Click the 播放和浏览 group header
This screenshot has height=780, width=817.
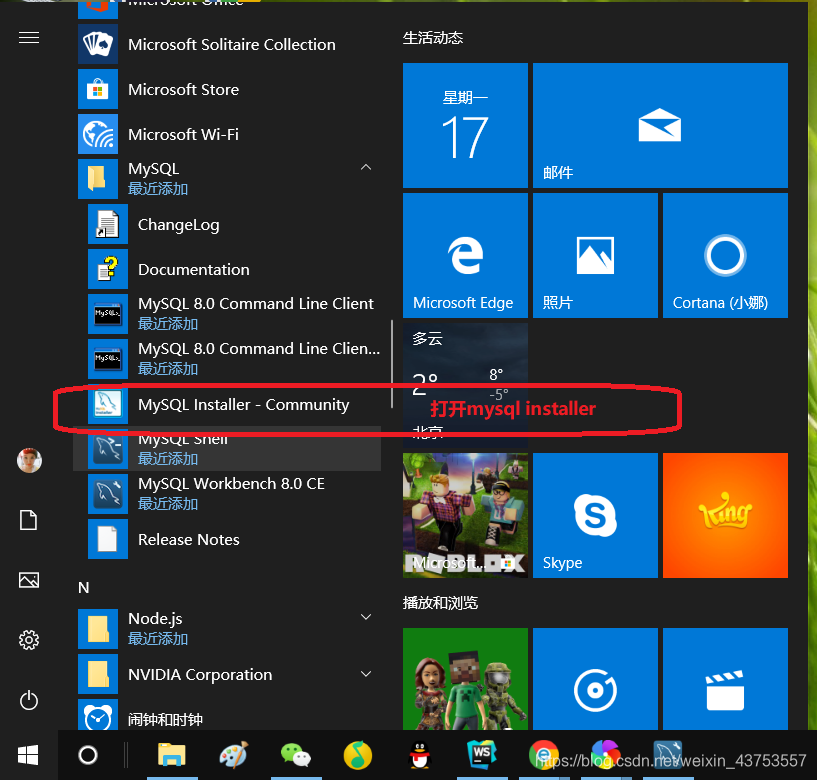pyautogui.click(x=440, y=603)
